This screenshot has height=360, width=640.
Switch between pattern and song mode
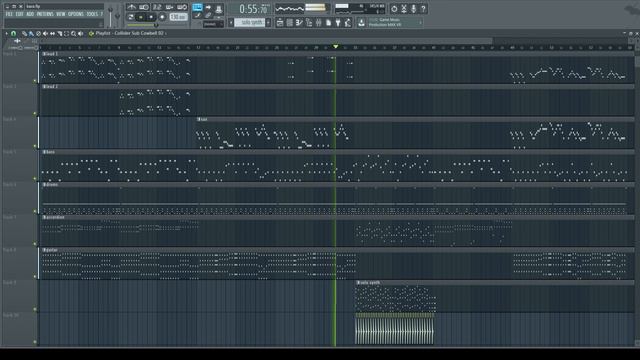coord(131,17)
